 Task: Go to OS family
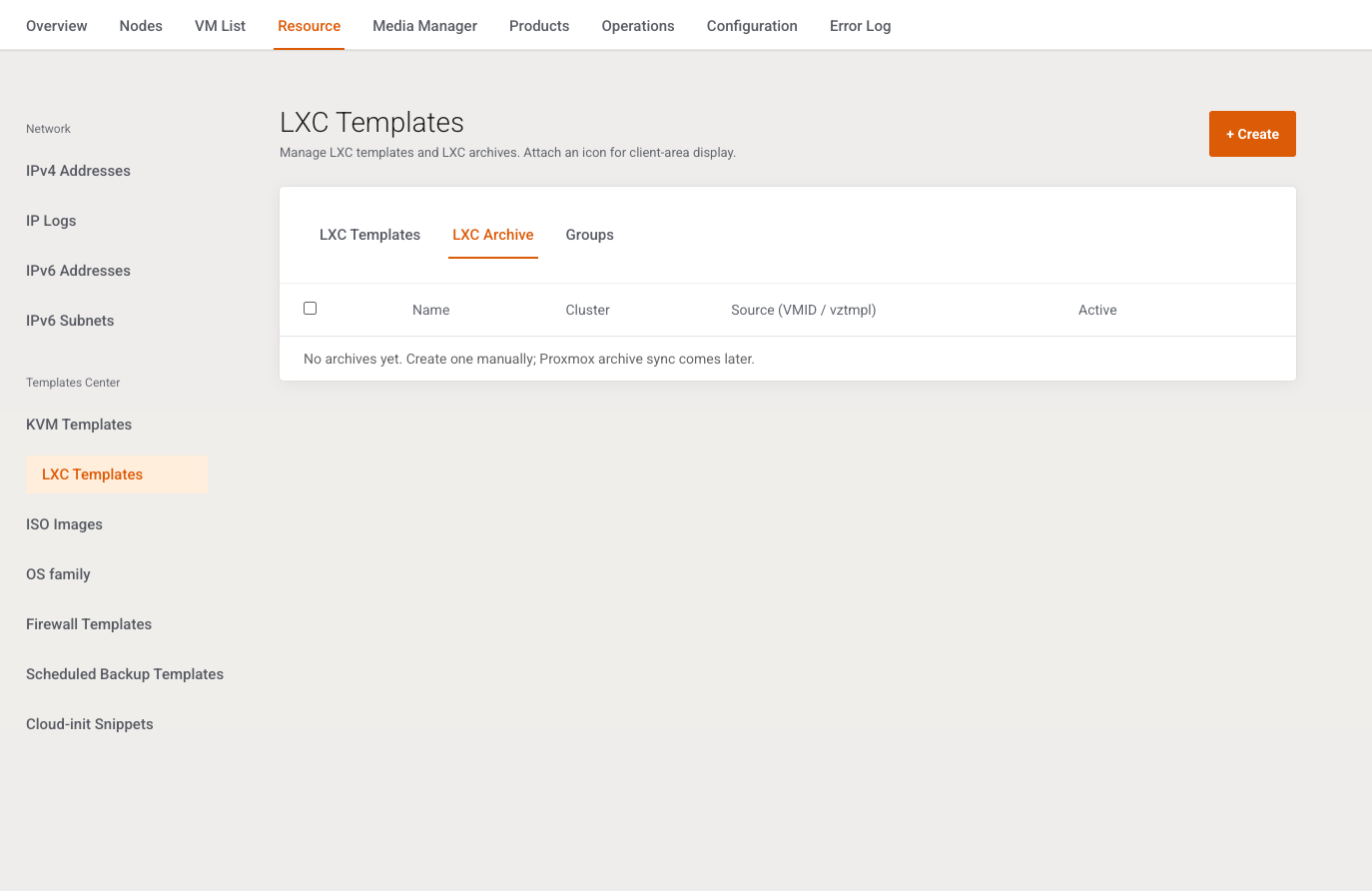coord(58,574)
